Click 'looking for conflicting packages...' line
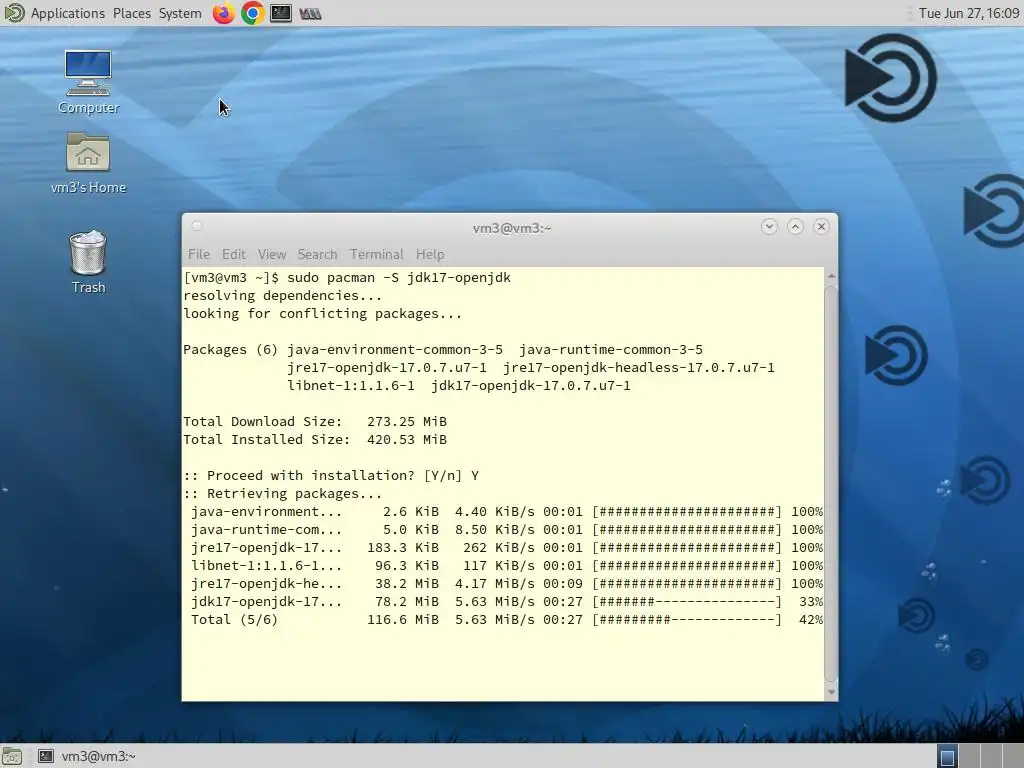1024x768 pixels. point(323,313)
